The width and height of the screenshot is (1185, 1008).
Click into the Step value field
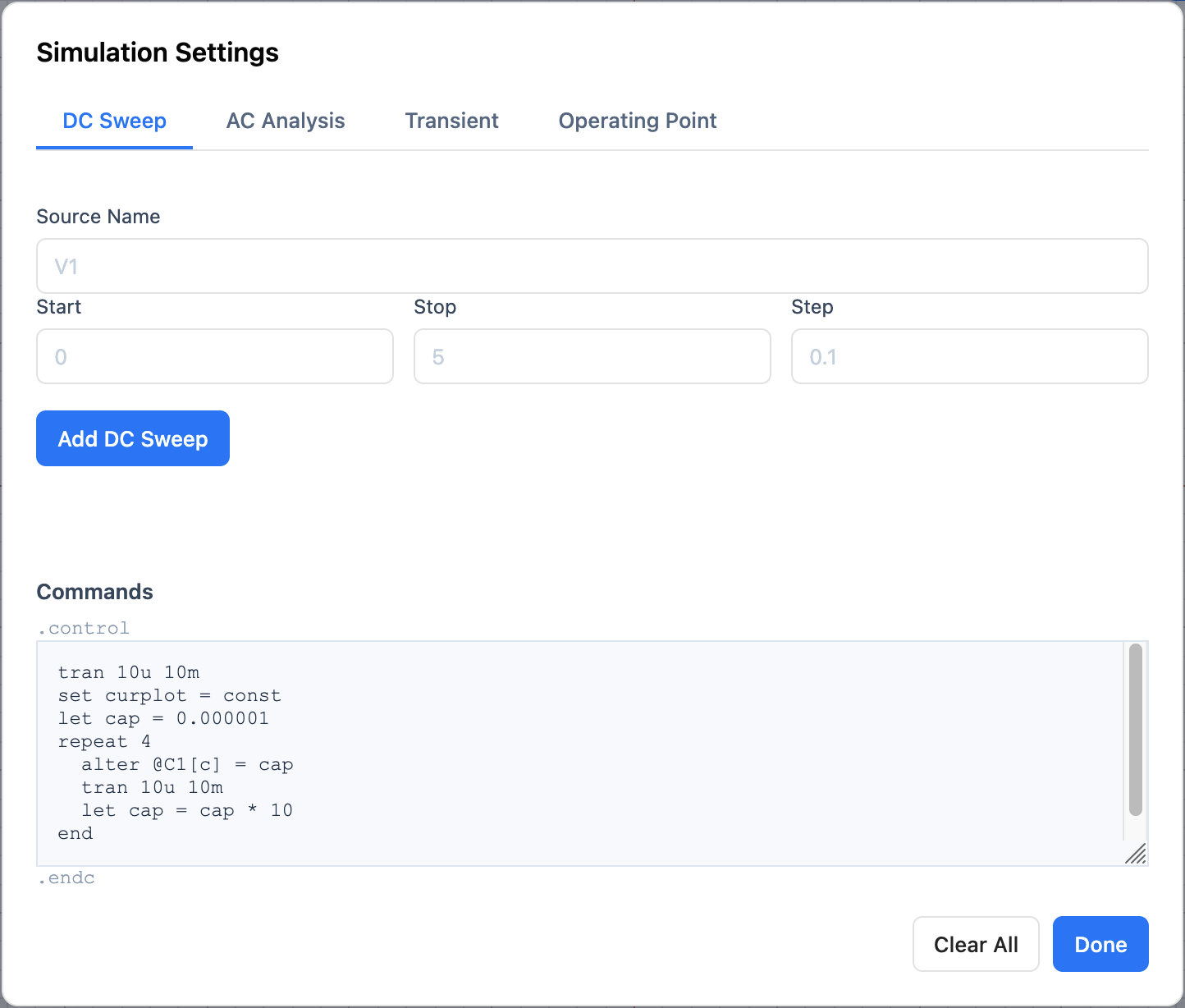click(970, 356)
